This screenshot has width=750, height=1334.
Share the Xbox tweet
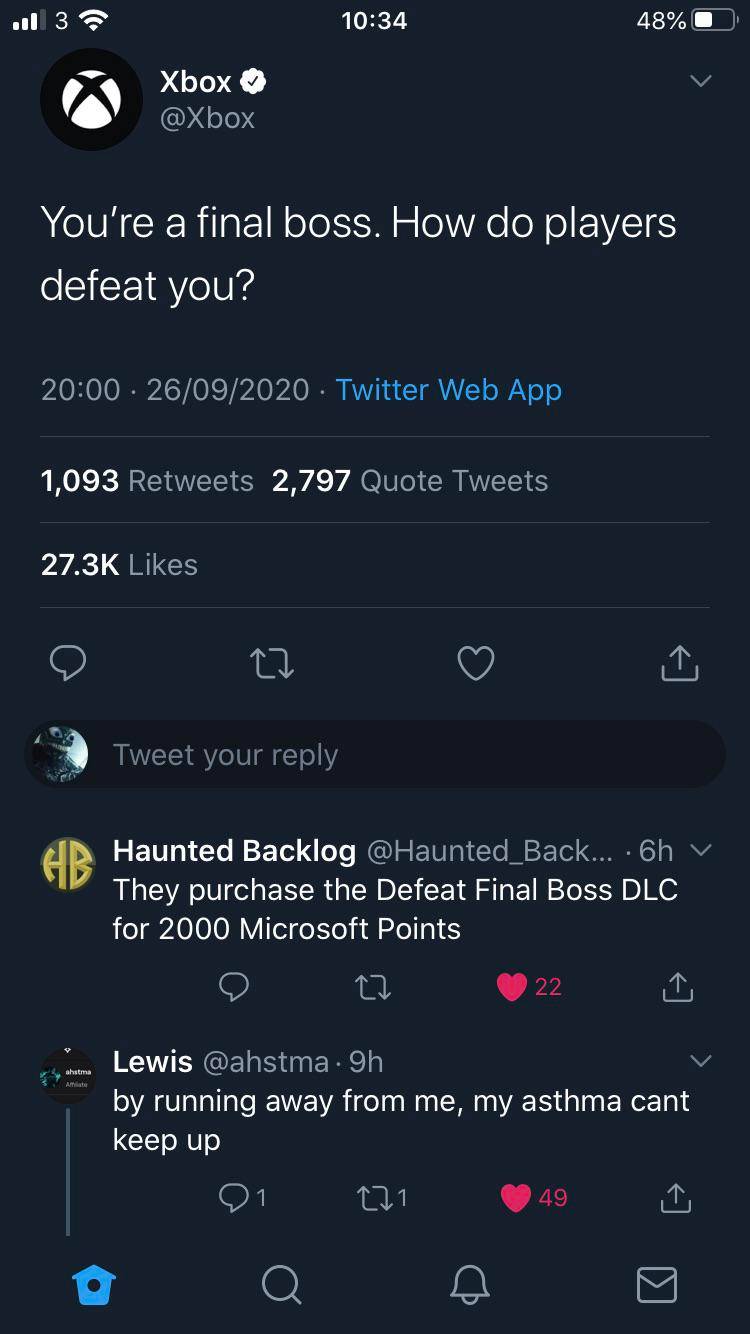point(679,663)
